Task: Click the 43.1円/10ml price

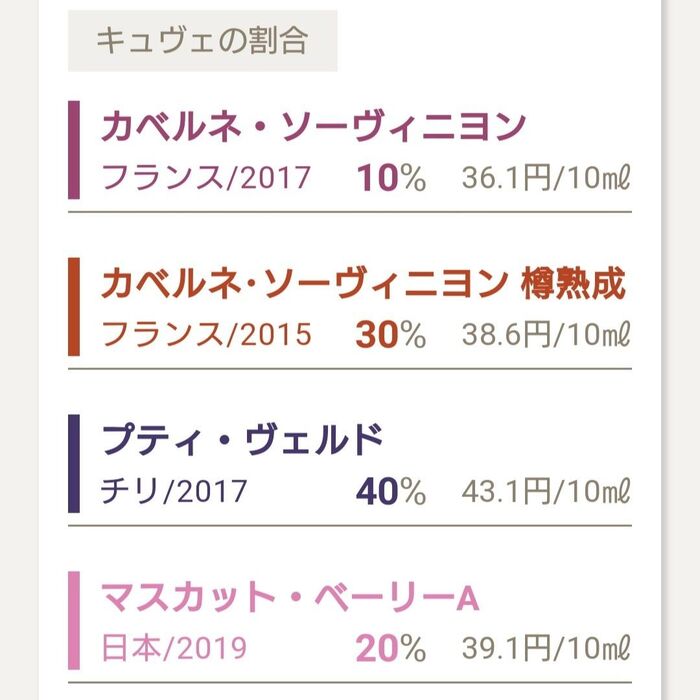Action: pyautogui.click(x=546, y=492)
